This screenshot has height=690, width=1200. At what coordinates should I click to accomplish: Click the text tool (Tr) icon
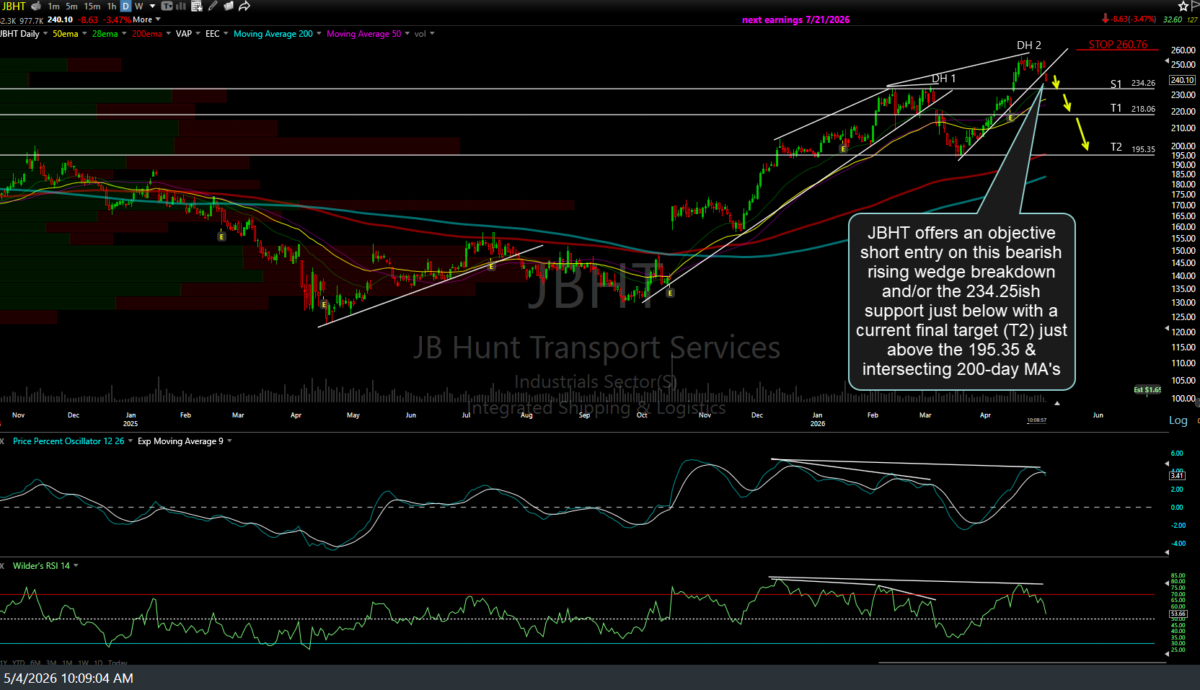pos(167,6)
